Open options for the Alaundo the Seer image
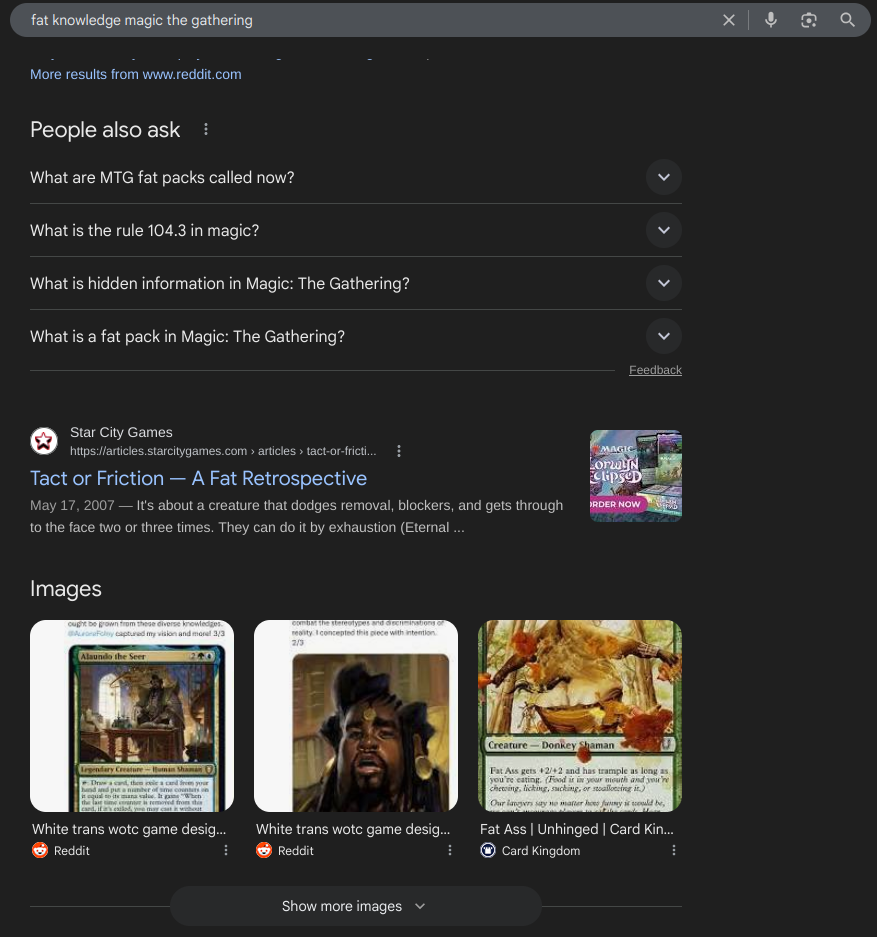This screenshot has height=937, width=877. click(x=226, y=850)
